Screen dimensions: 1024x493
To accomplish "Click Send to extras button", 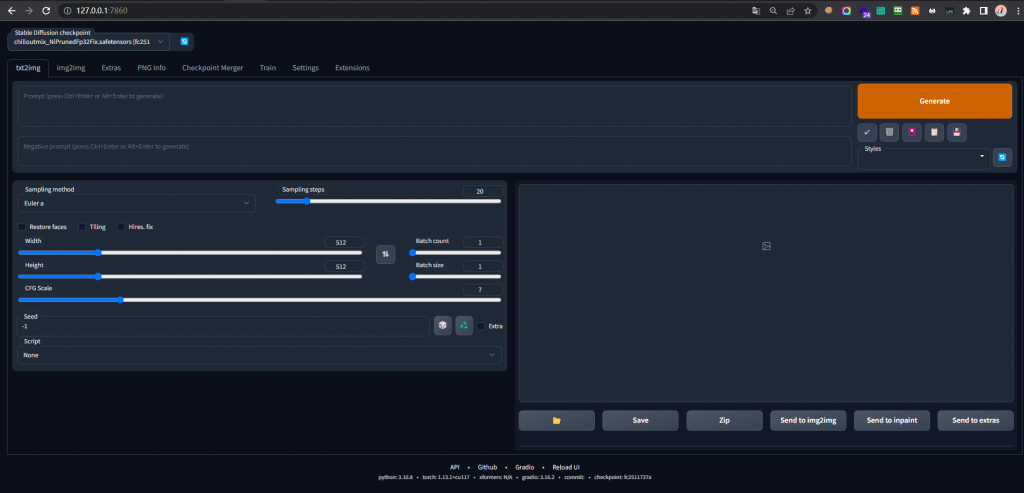I will pyautogui.click(x=976, y=421).
